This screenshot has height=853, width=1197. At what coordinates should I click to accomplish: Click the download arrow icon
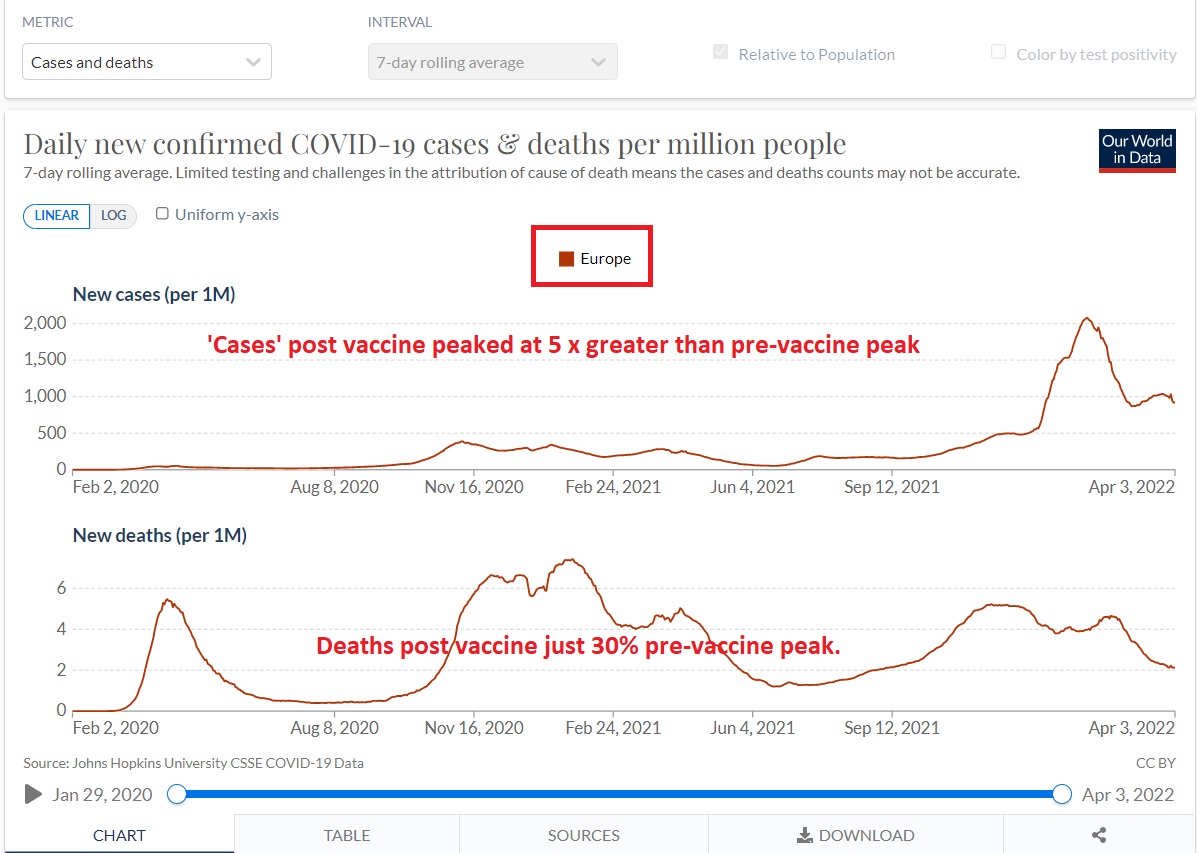(x=804, y=835)
